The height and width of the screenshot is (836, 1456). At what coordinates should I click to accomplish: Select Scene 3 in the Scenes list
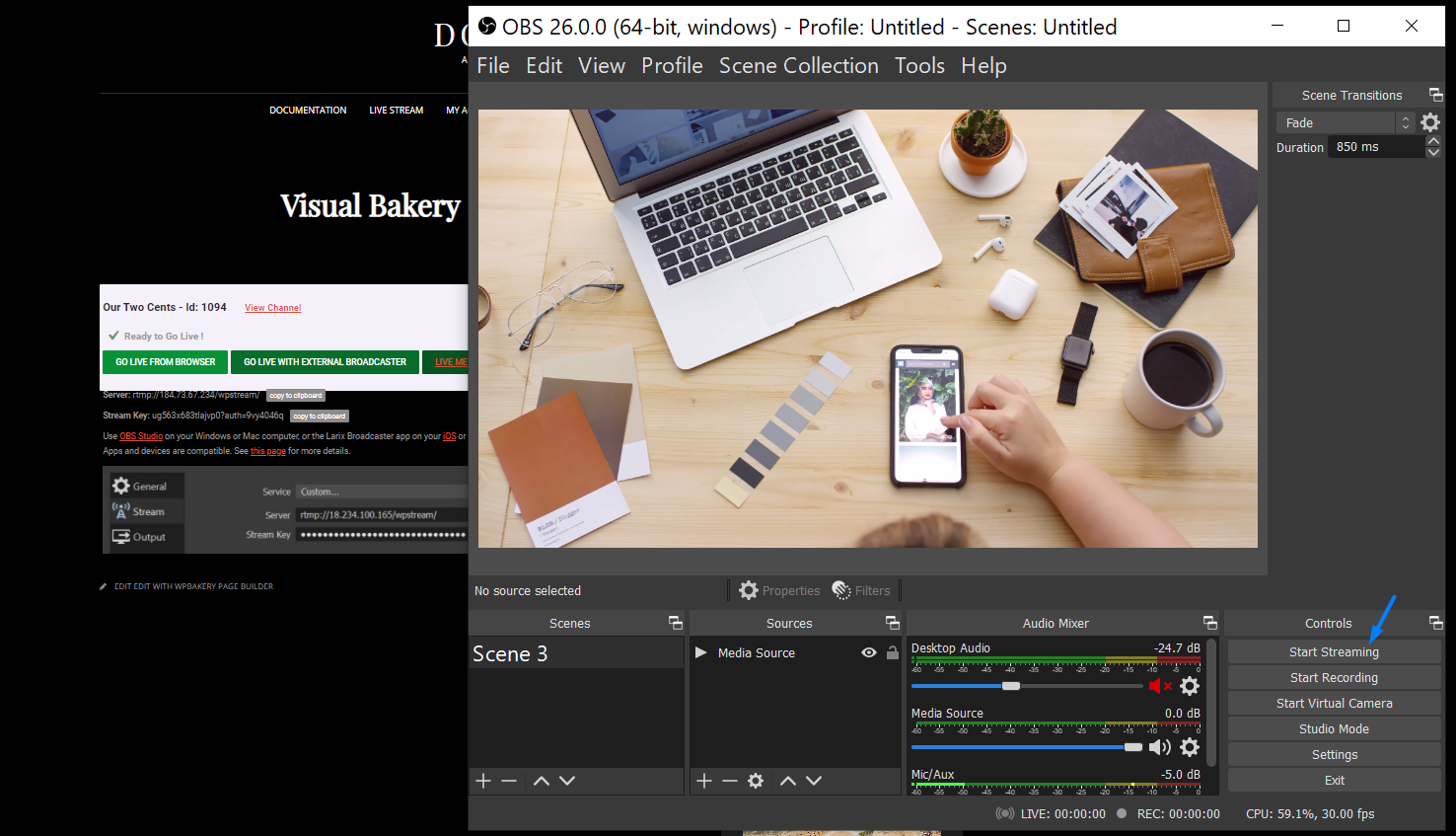click(576, 653)
